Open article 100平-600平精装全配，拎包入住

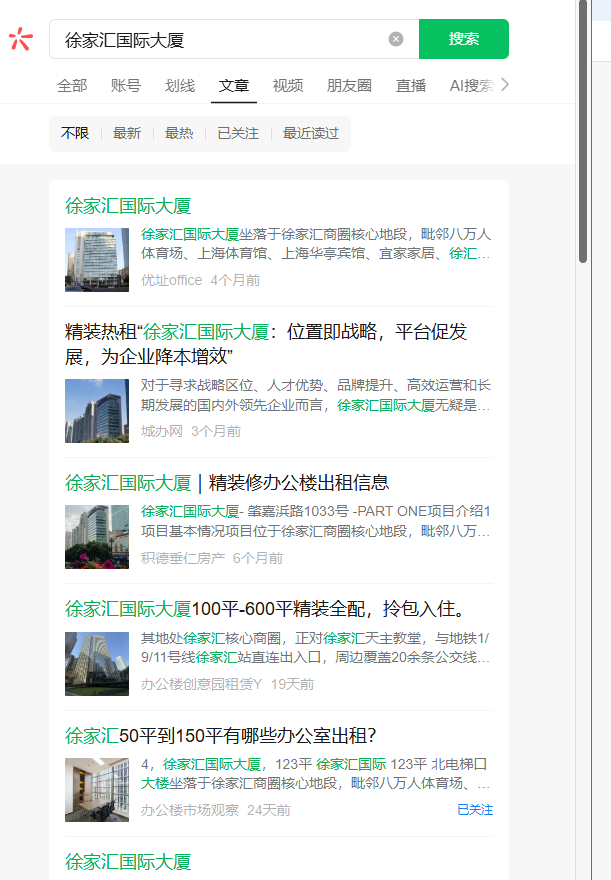pyautogui.click(x=266, y=609)
